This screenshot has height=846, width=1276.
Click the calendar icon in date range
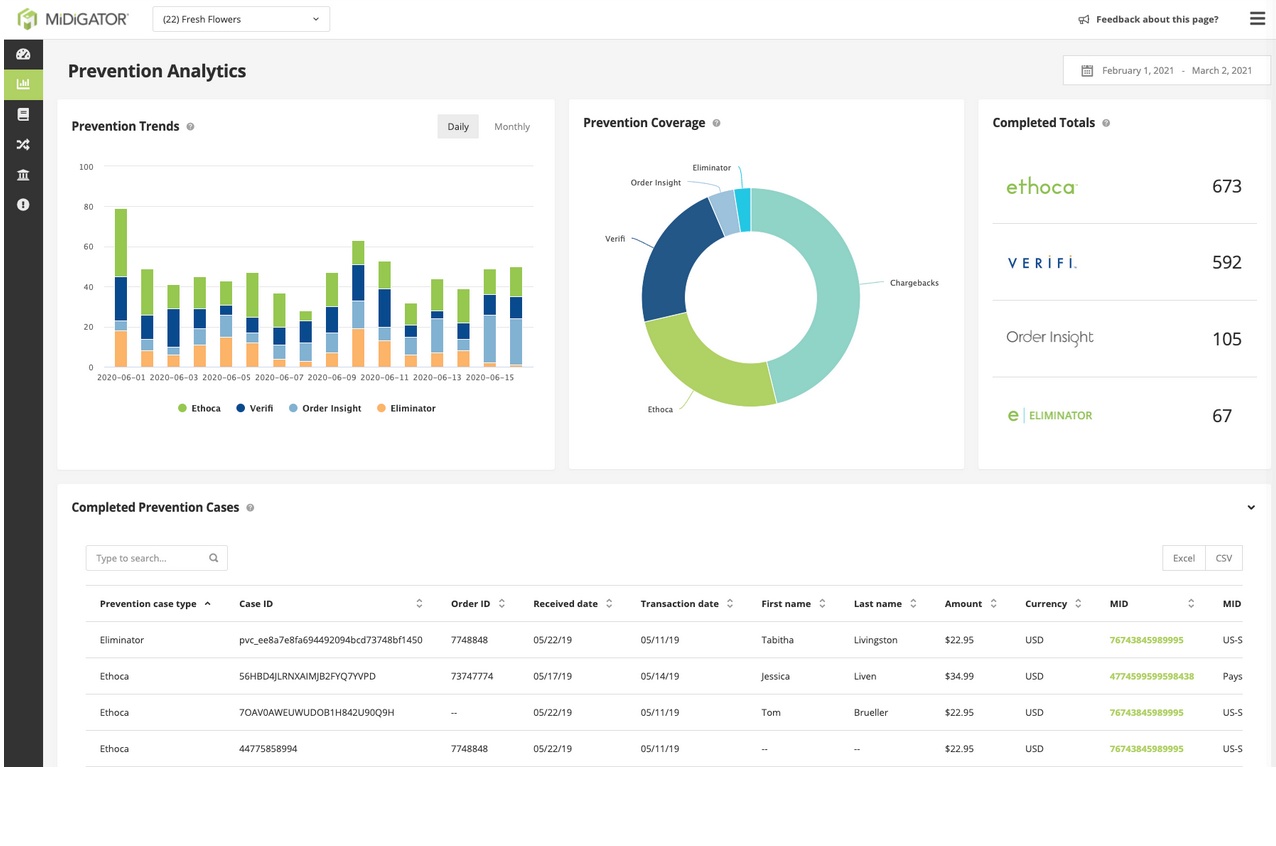point(1087,71)
